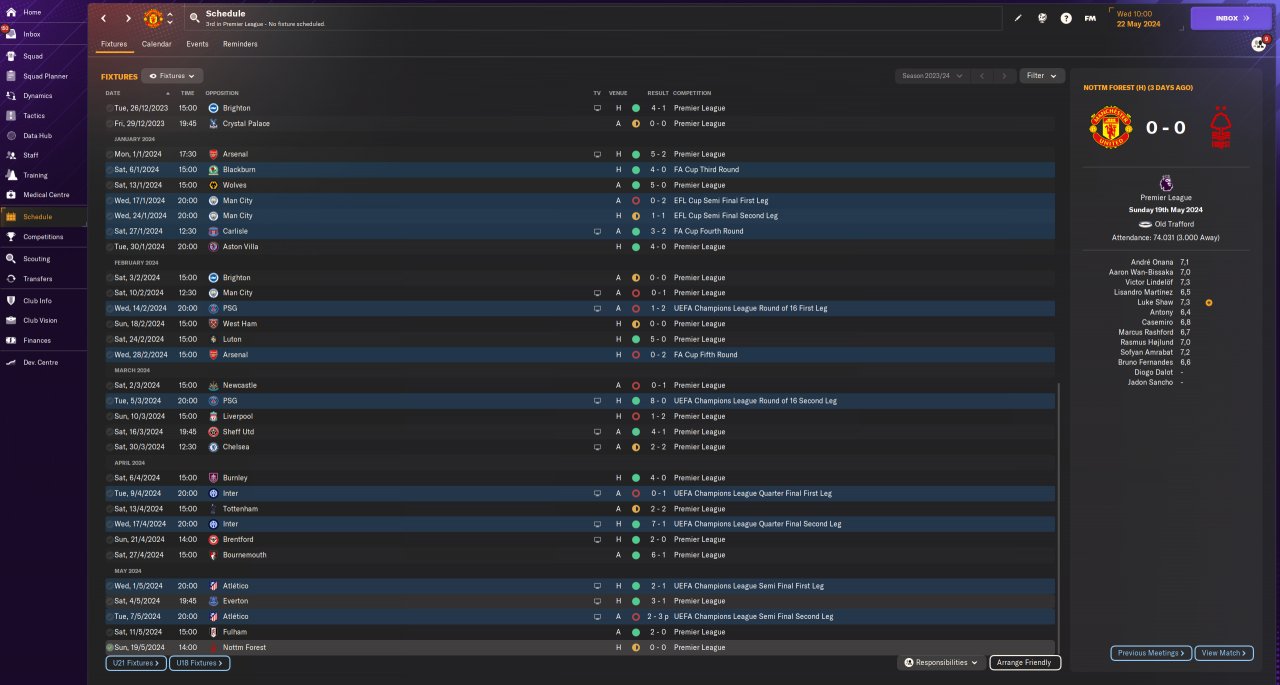Open Competitions from sidebar
This screenshot has height=685, width=1280.
(43, 237)
